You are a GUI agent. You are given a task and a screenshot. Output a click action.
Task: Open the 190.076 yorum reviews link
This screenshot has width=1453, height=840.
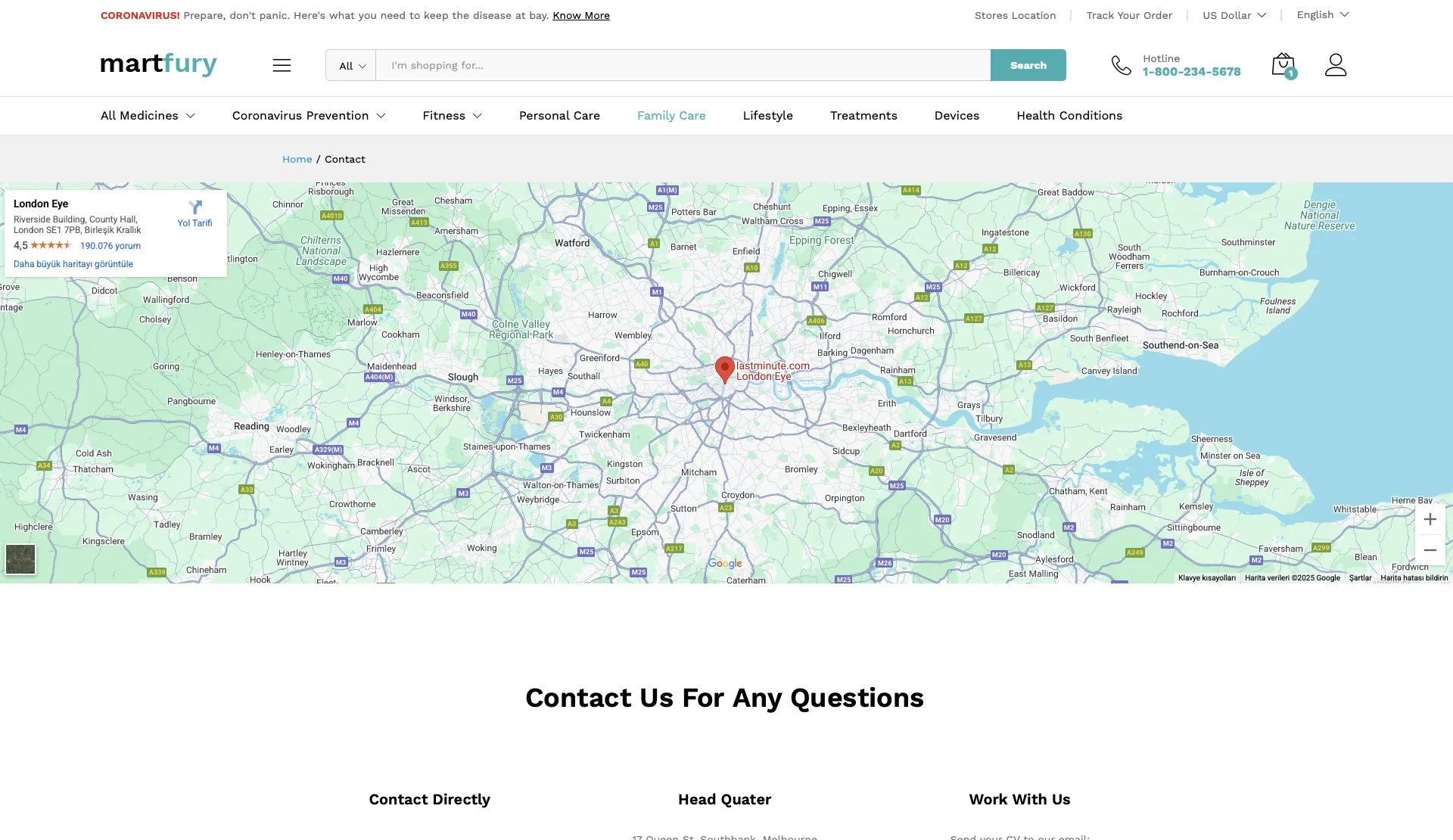point(110,246)
